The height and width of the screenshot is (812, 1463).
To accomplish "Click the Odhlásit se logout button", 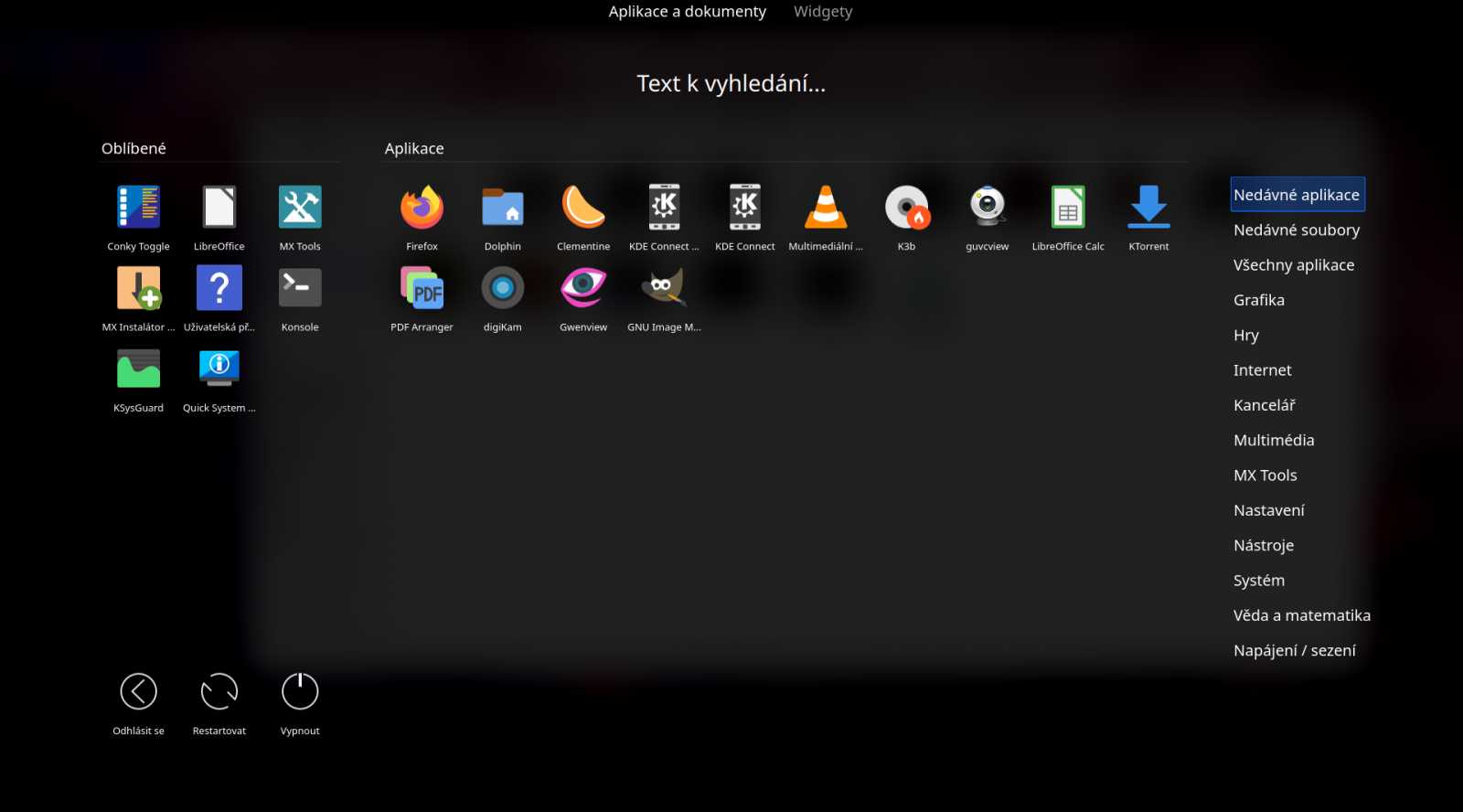I will click(138, 702).
